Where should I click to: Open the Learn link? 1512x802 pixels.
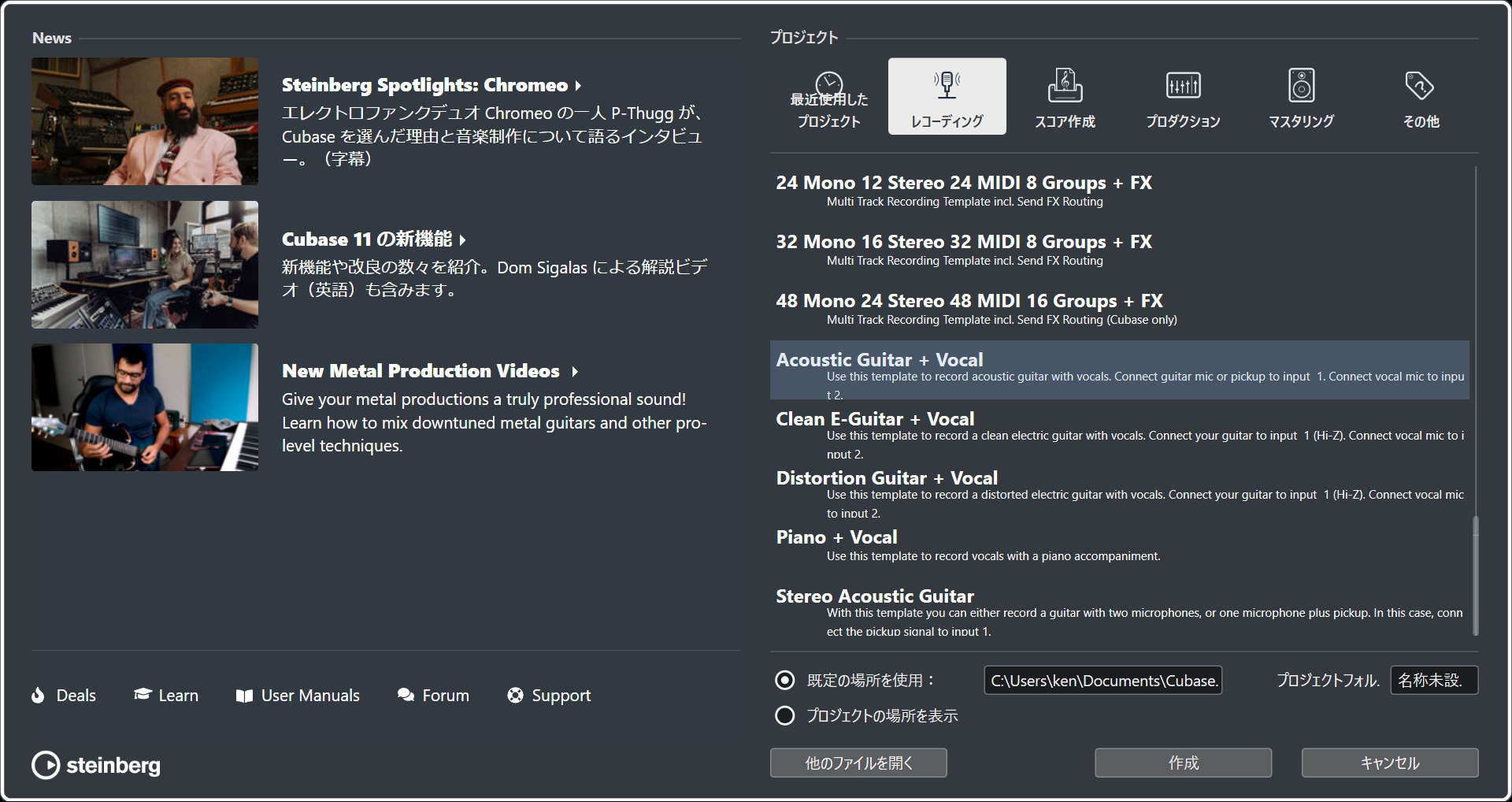point(178,696)
